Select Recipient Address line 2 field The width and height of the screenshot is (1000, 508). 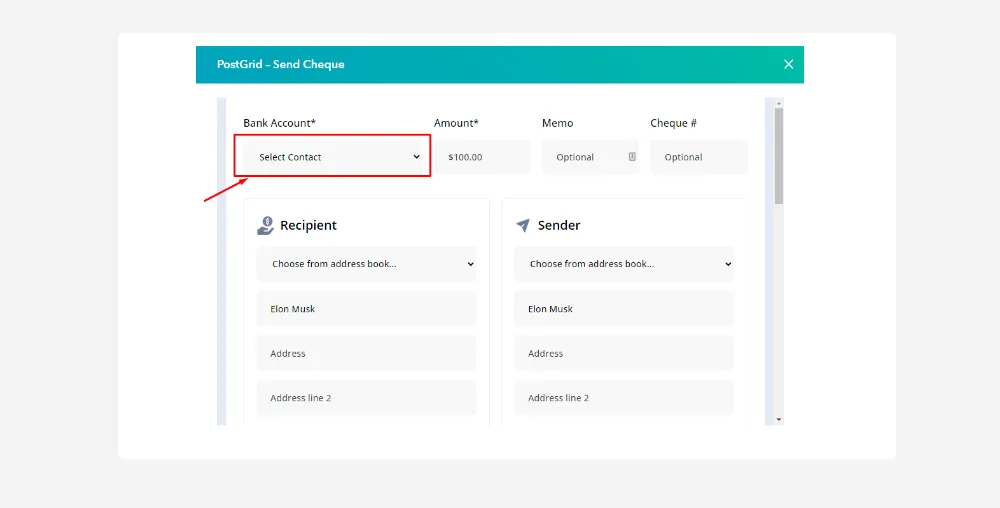coord(366,398)
